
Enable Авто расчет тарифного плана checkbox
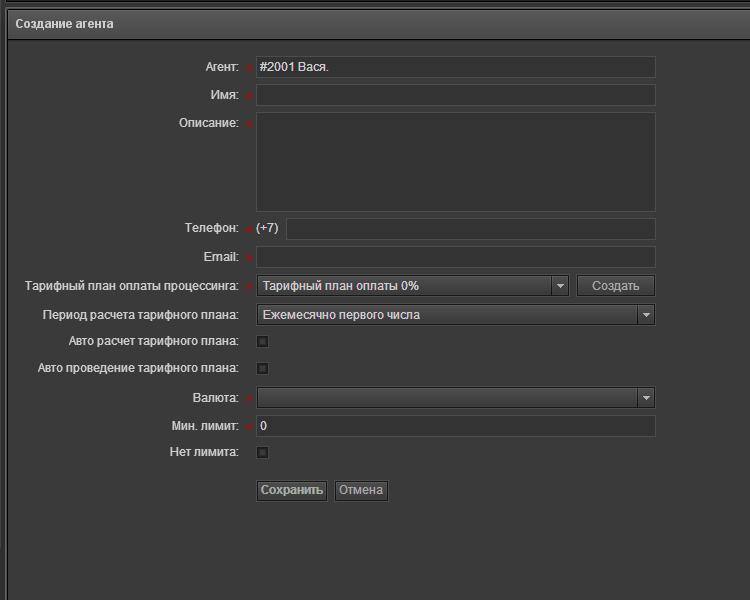[x=263, y=342]
